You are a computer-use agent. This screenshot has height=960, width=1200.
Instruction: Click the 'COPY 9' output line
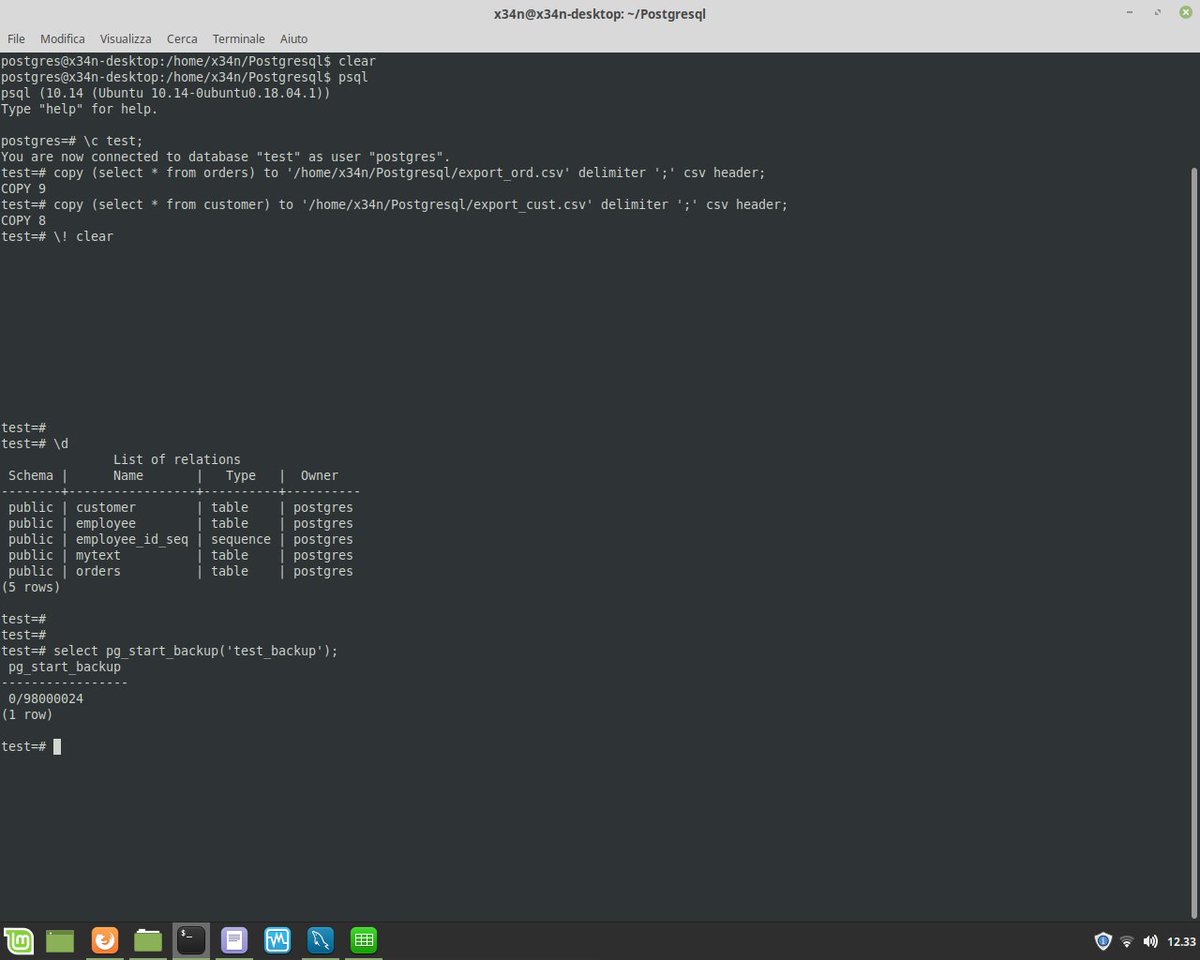(24, 188)
